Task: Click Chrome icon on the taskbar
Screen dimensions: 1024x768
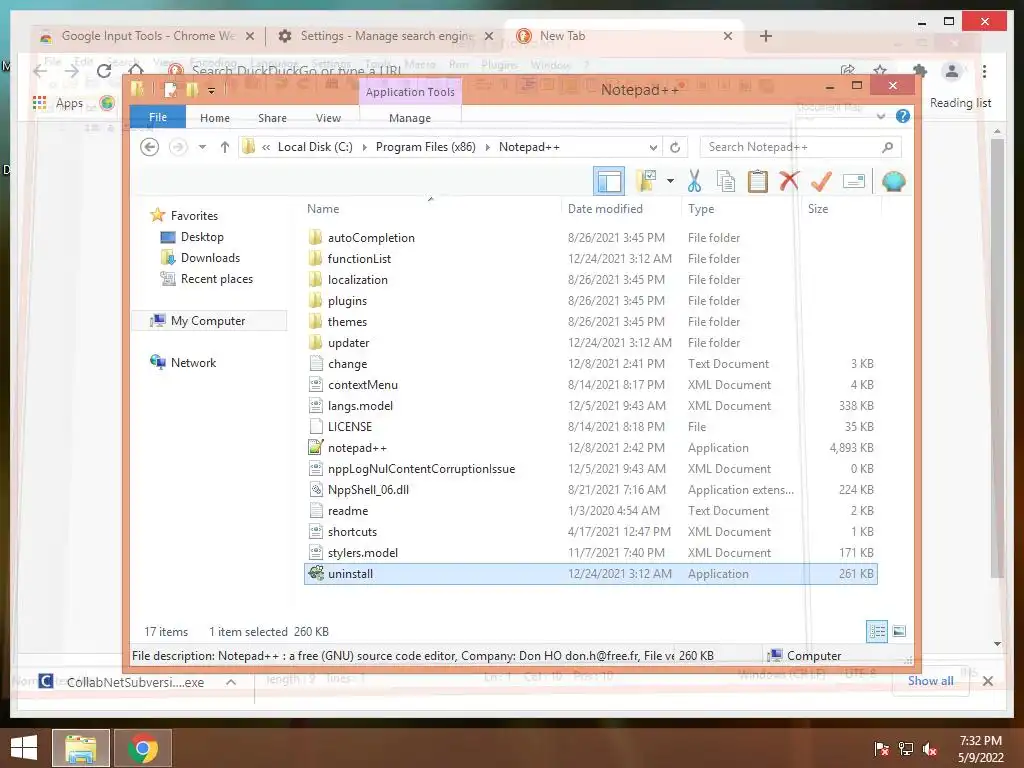Action: coord(143,748)
